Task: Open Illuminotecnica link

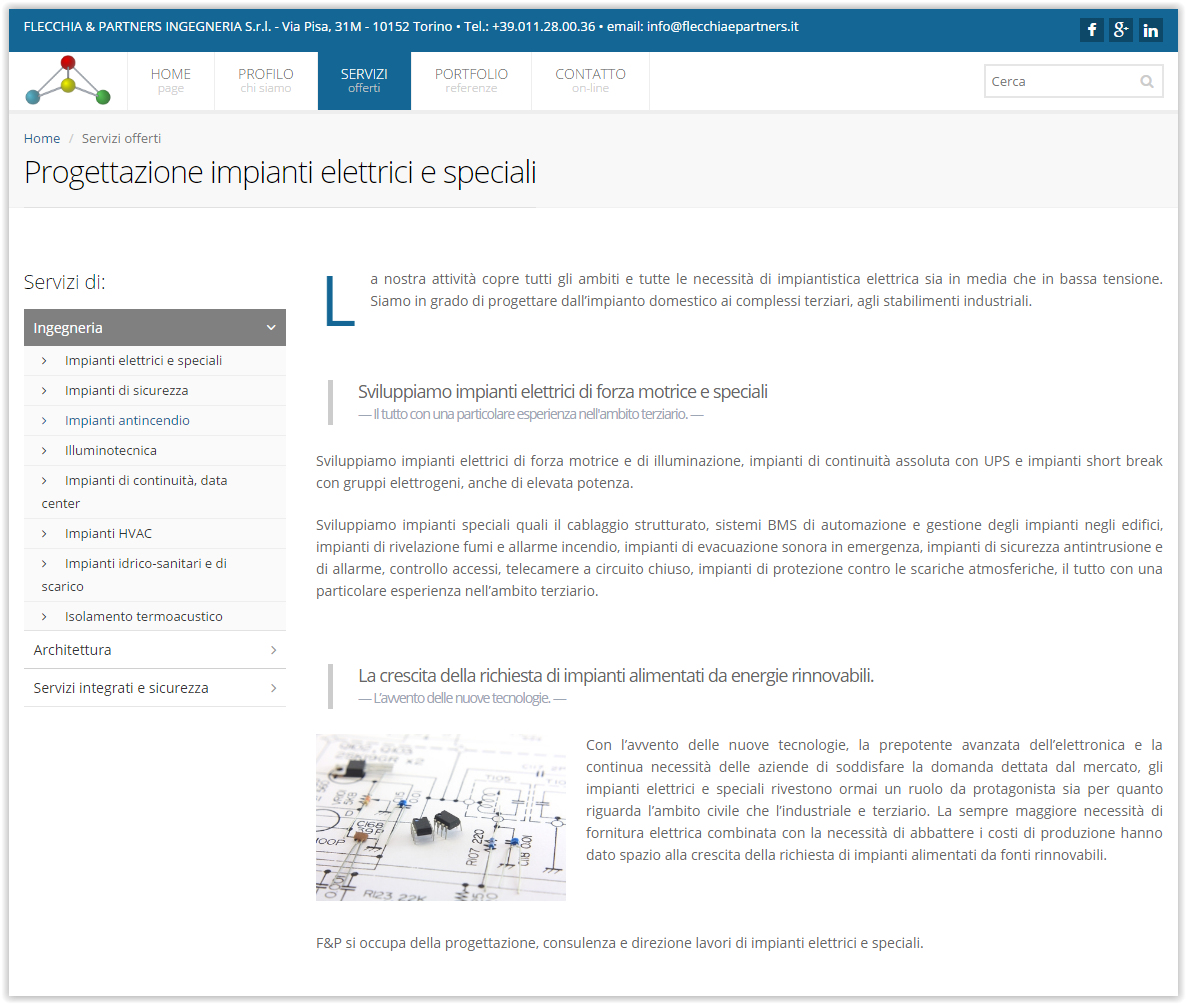Action: coord(110,451)
